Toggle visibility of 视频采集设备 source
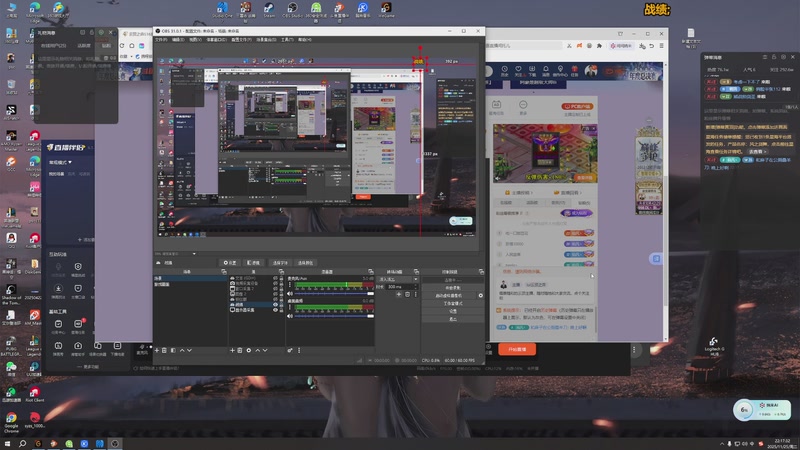The image size is (800, 450). coord(276,284)
